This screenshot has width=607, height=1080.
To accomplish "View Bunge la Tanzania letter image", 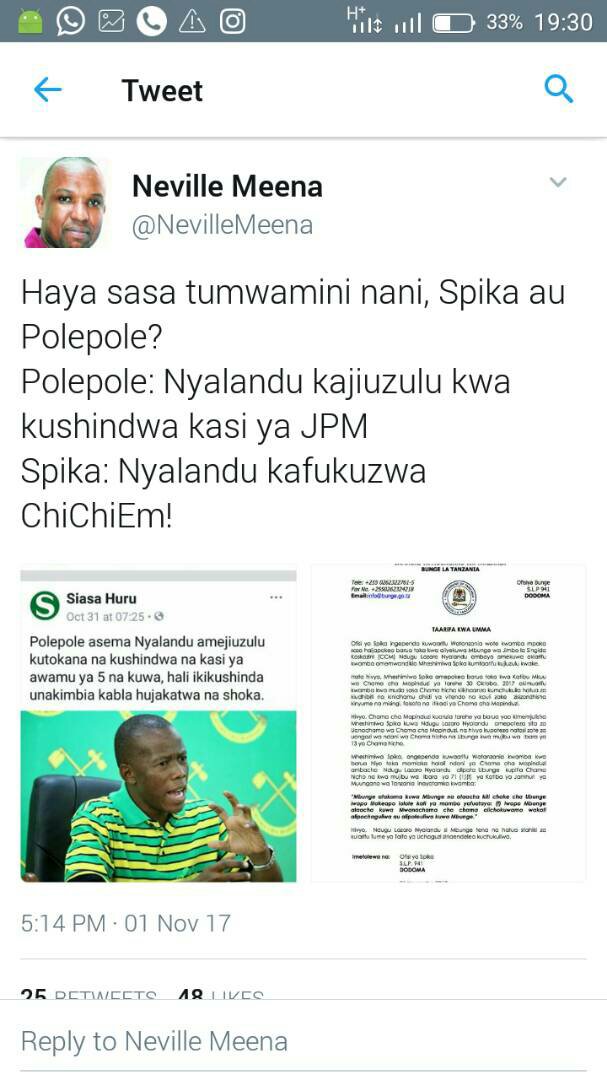I will pos(449,723).
